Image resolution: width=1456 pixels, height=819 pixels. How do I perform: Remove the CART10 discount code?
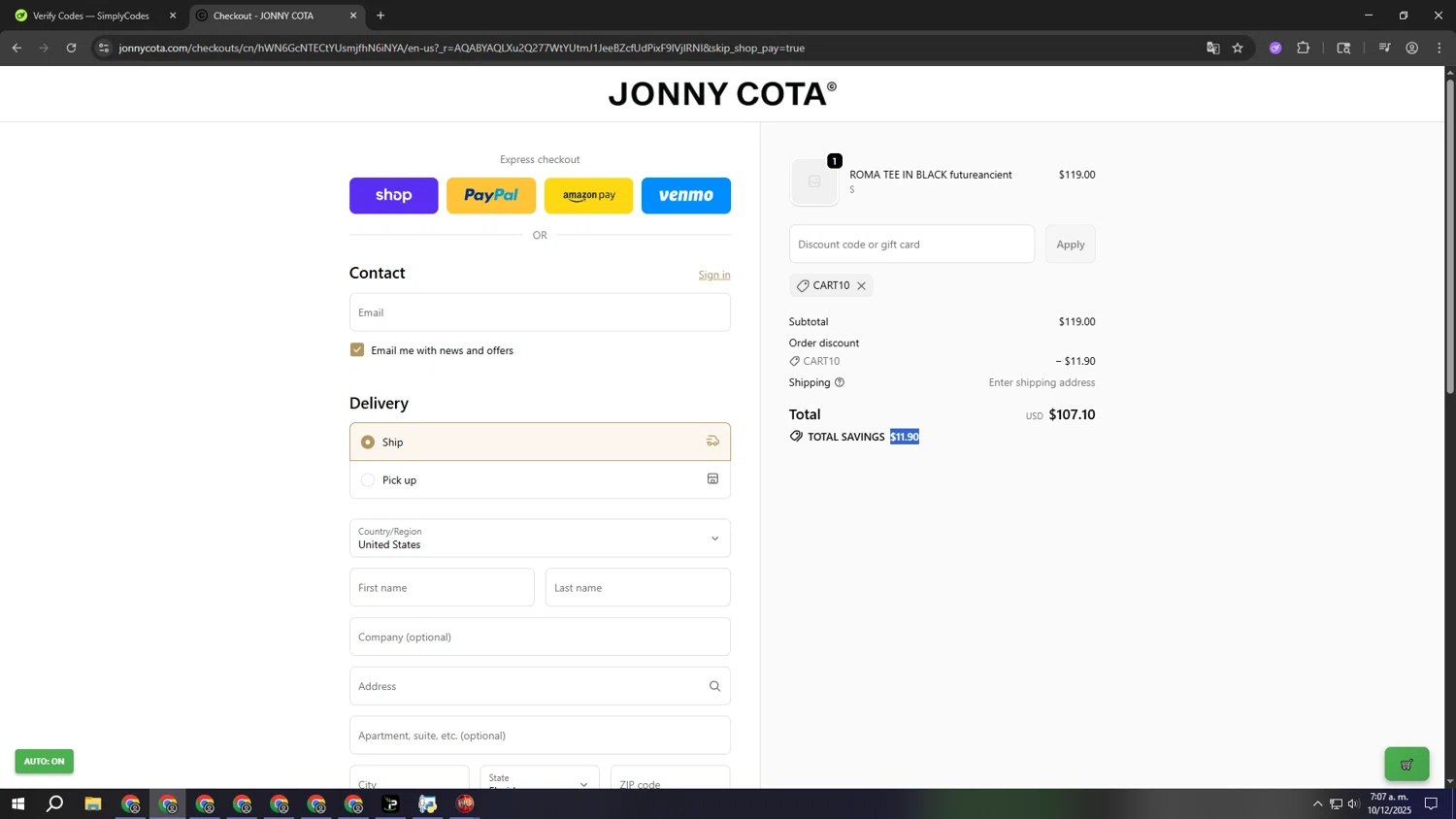[x=861, y=286]
